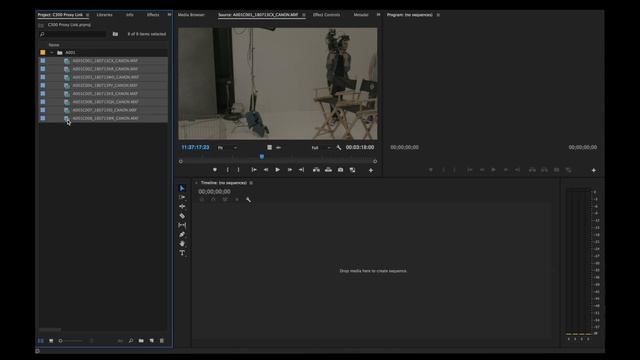Click the Source video preview frame
This screenshot has height=360, width=640.
point(278,84)
